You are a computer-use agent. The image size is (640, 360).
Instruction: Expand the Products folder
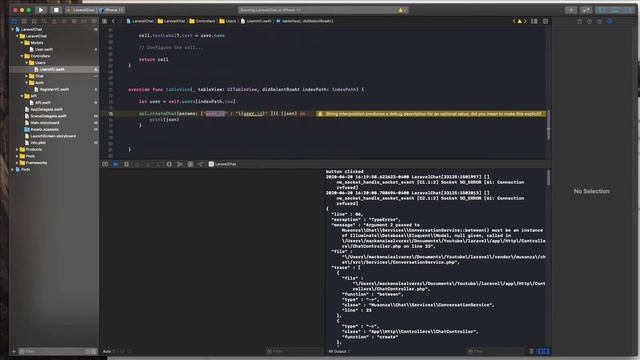pos(17,149)
